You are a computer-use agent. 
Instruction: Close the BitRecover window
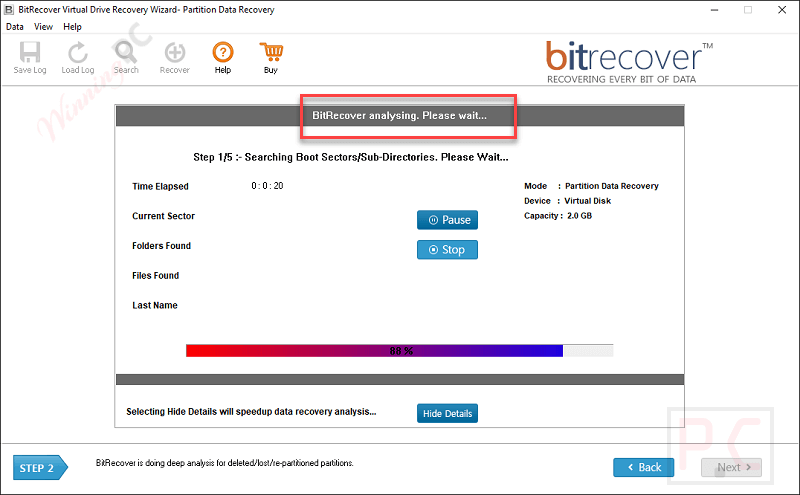(782, 10)
